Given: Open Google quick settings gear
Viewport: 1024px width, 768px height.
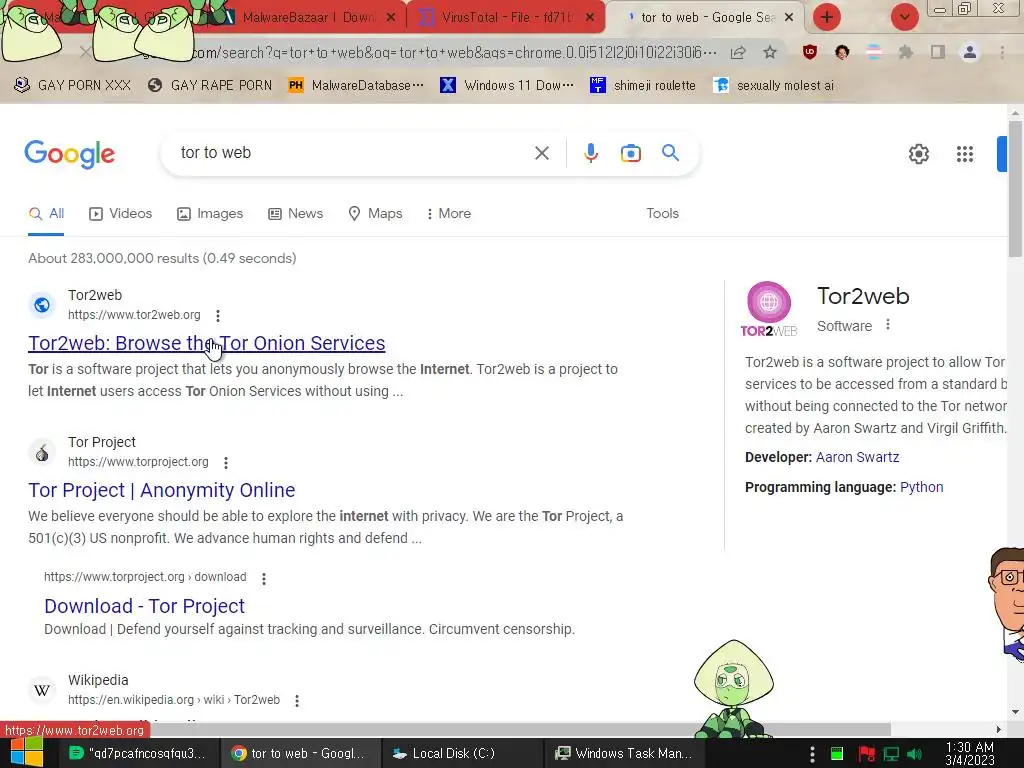Looking at the screenshot, I should tap(918, 153).
